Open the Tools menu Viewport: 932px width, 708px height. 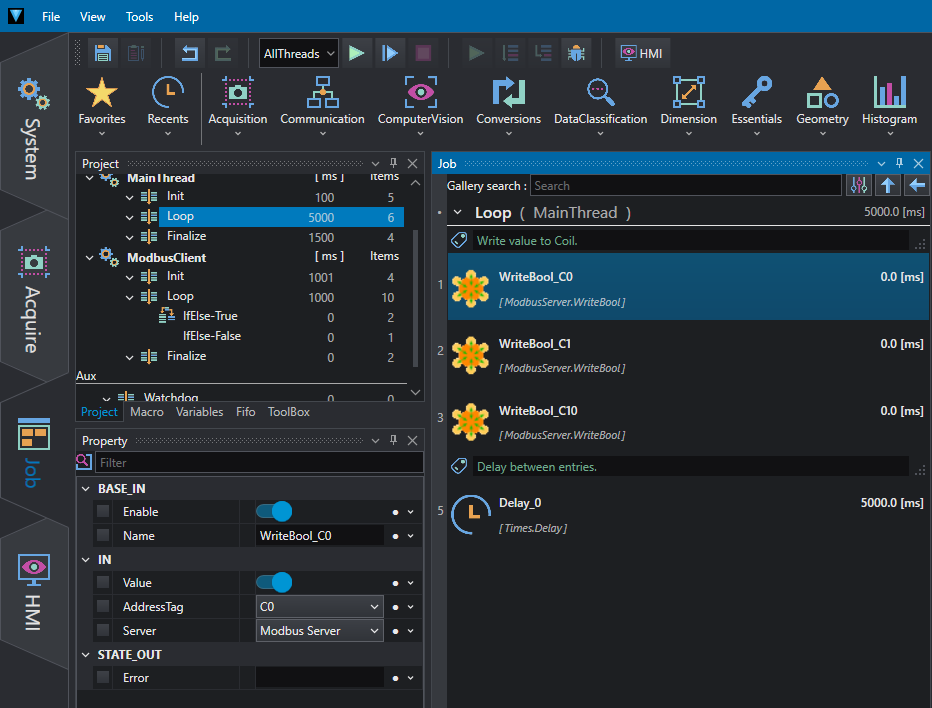pyautogui.click(x=139, y=17)
